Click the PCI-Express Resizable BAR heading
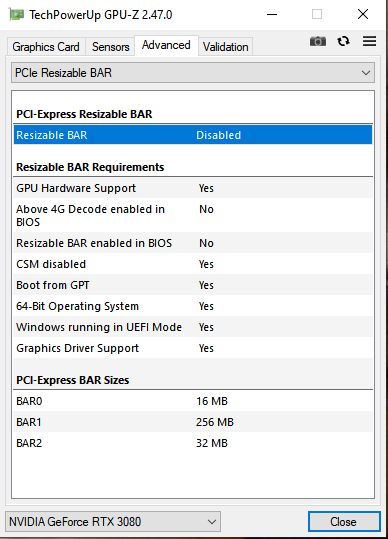This screenshot has width=388, height=539. click(x=84, y=114)
